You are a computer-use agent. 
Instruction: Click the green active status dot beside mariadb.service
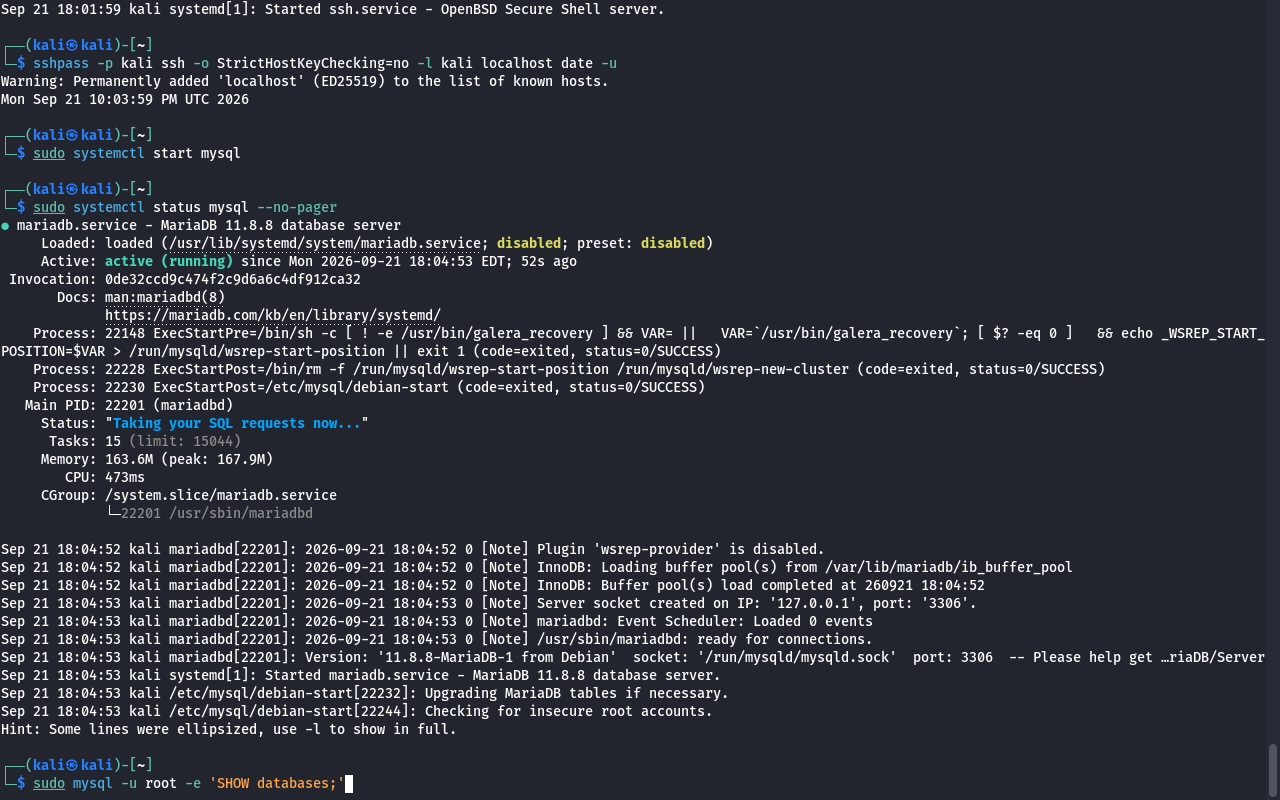5,225
